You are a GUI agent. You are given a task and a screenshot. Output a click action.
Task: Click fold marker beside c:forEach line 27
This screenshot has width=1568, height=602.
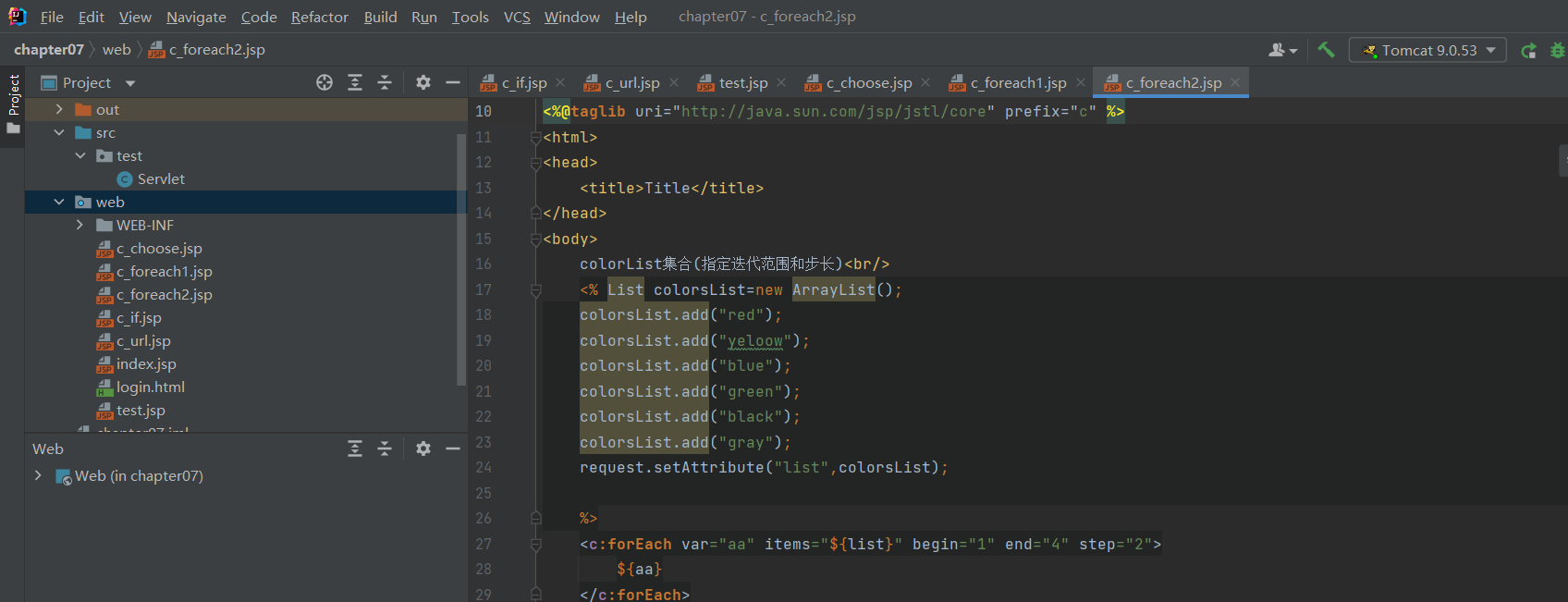[535, 544]
